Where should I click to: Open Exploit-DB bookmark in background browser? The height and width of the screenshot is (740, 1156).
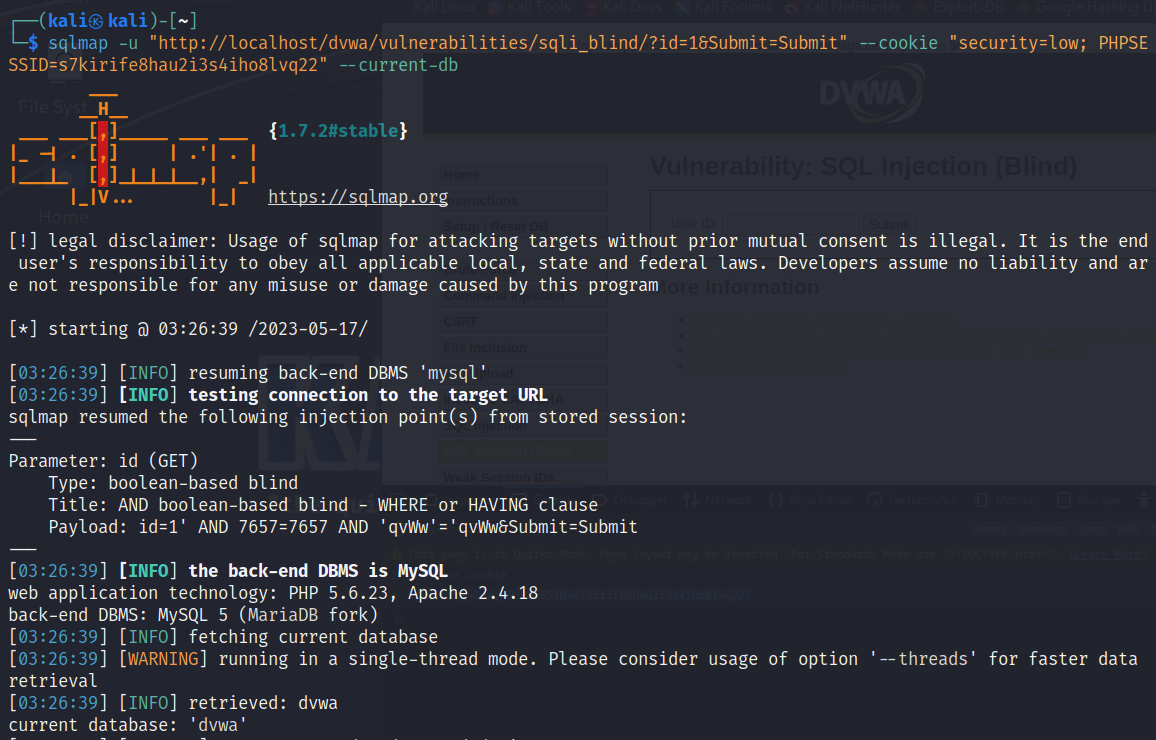point(959,7)
